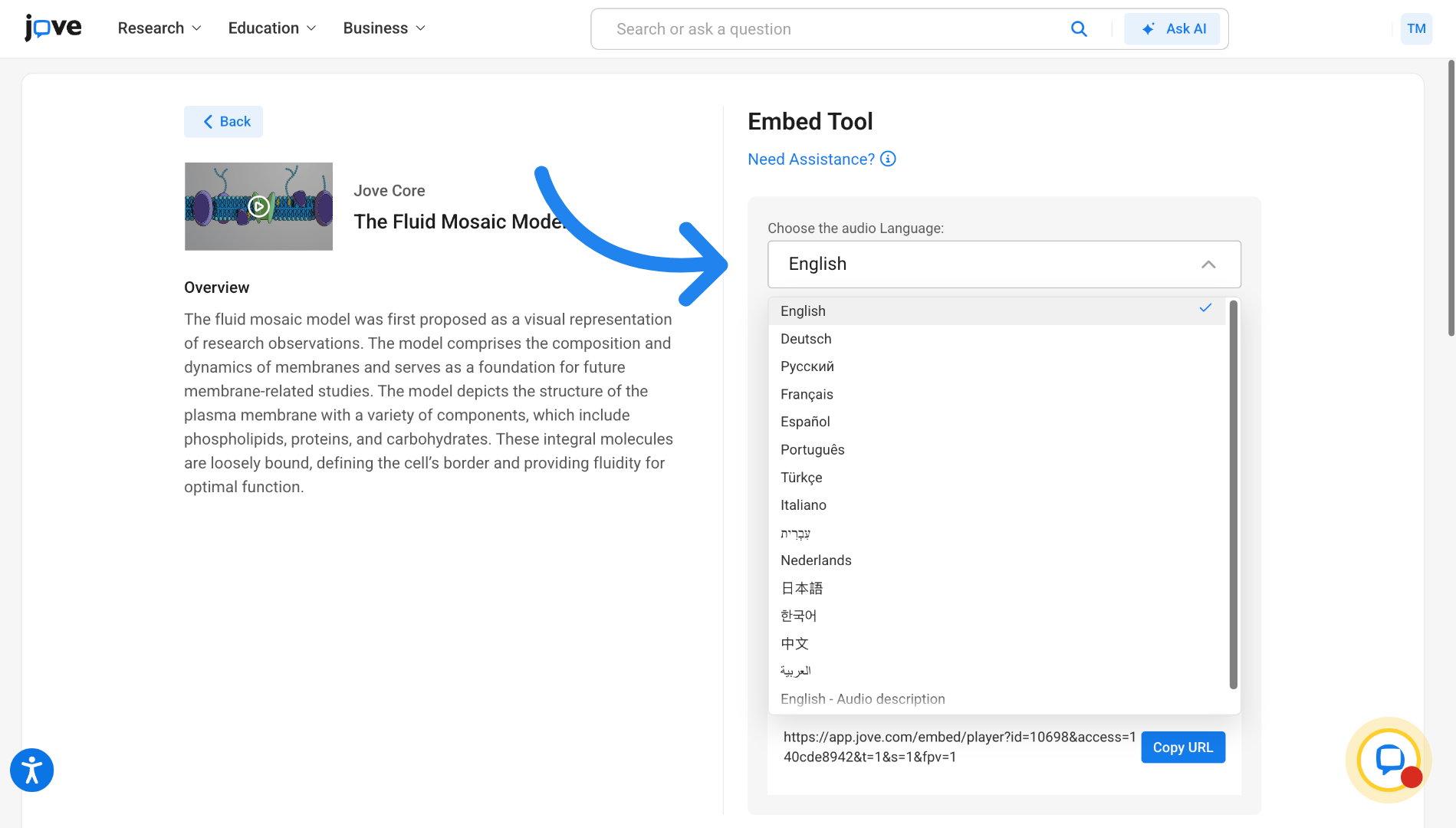Image resolution: width=1456 pixels, height=828 pixels.
Task: Pick Türkçe audio language
Action: click(x=998, y=478)
